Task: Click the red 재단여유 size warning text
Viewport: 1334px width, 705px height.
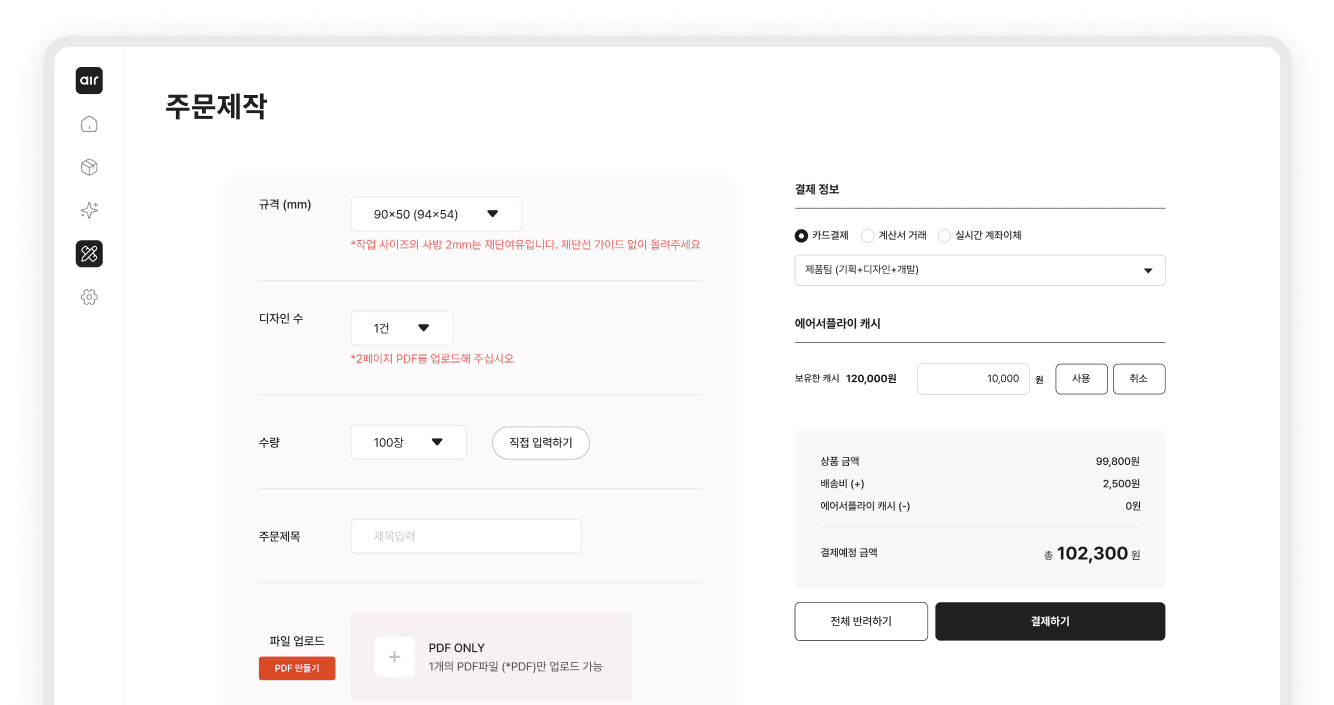Action: [x=525, y=244]
